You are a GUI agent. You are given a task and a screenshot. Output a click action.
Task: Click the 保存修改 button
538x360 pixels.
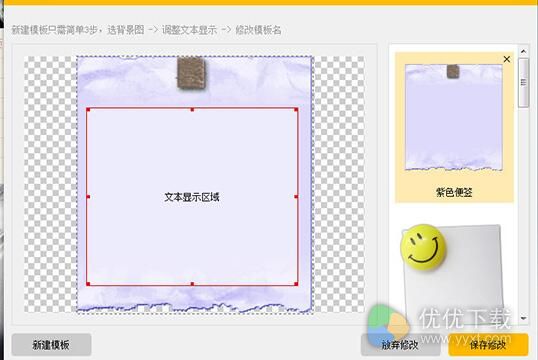click(x=488, y=345)
